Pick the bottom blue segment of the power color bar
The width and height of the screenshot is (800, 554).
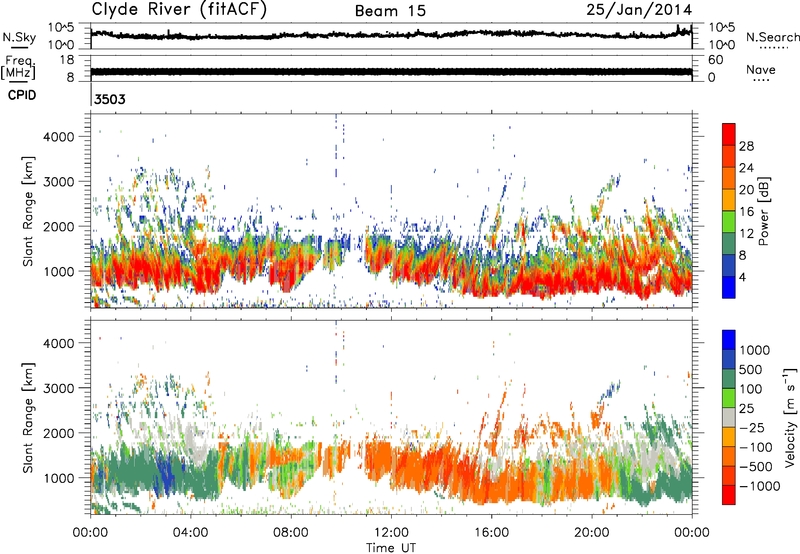tap(729, 287)
